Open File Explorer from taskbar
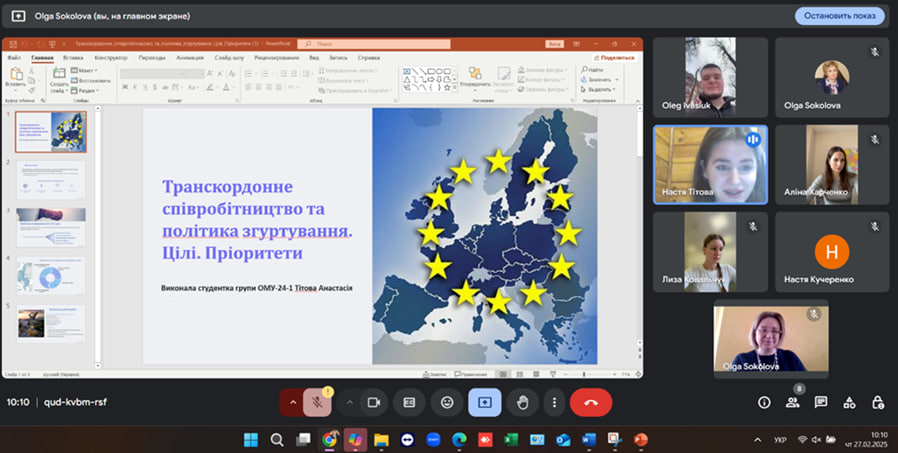898x453 pixels. 381,440
